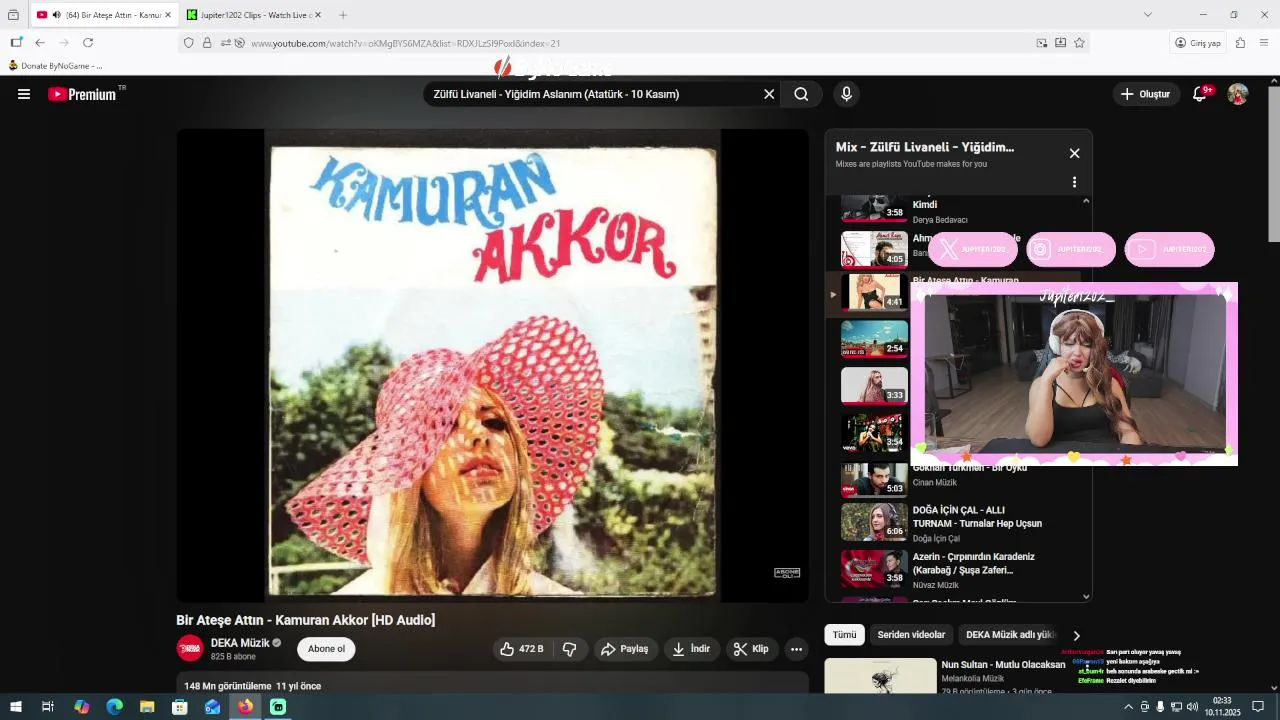Open more actions three-dot menu under video
The height and width of the screenshot is (720, 1280).
pyautogui.click(x=796, y=649)
